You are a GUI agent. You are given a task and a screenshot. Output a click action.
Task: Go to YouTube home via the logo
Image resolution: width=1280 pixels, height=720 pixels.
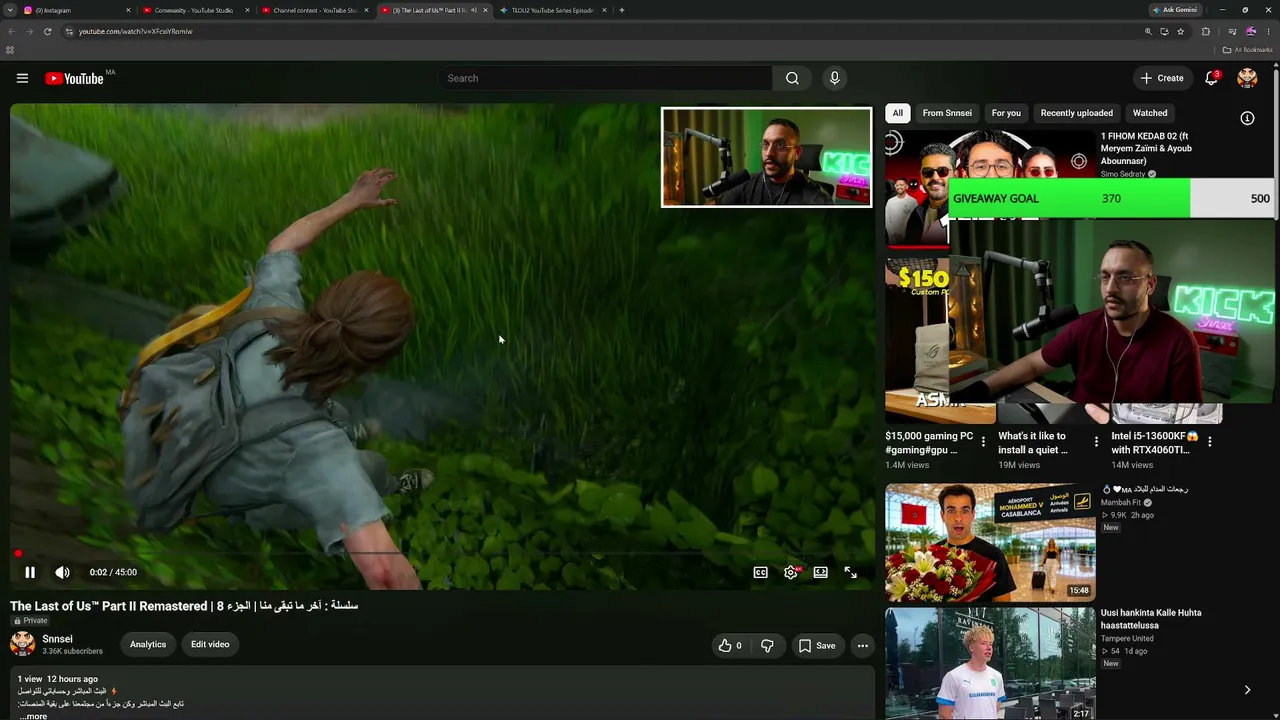[74, 78]
